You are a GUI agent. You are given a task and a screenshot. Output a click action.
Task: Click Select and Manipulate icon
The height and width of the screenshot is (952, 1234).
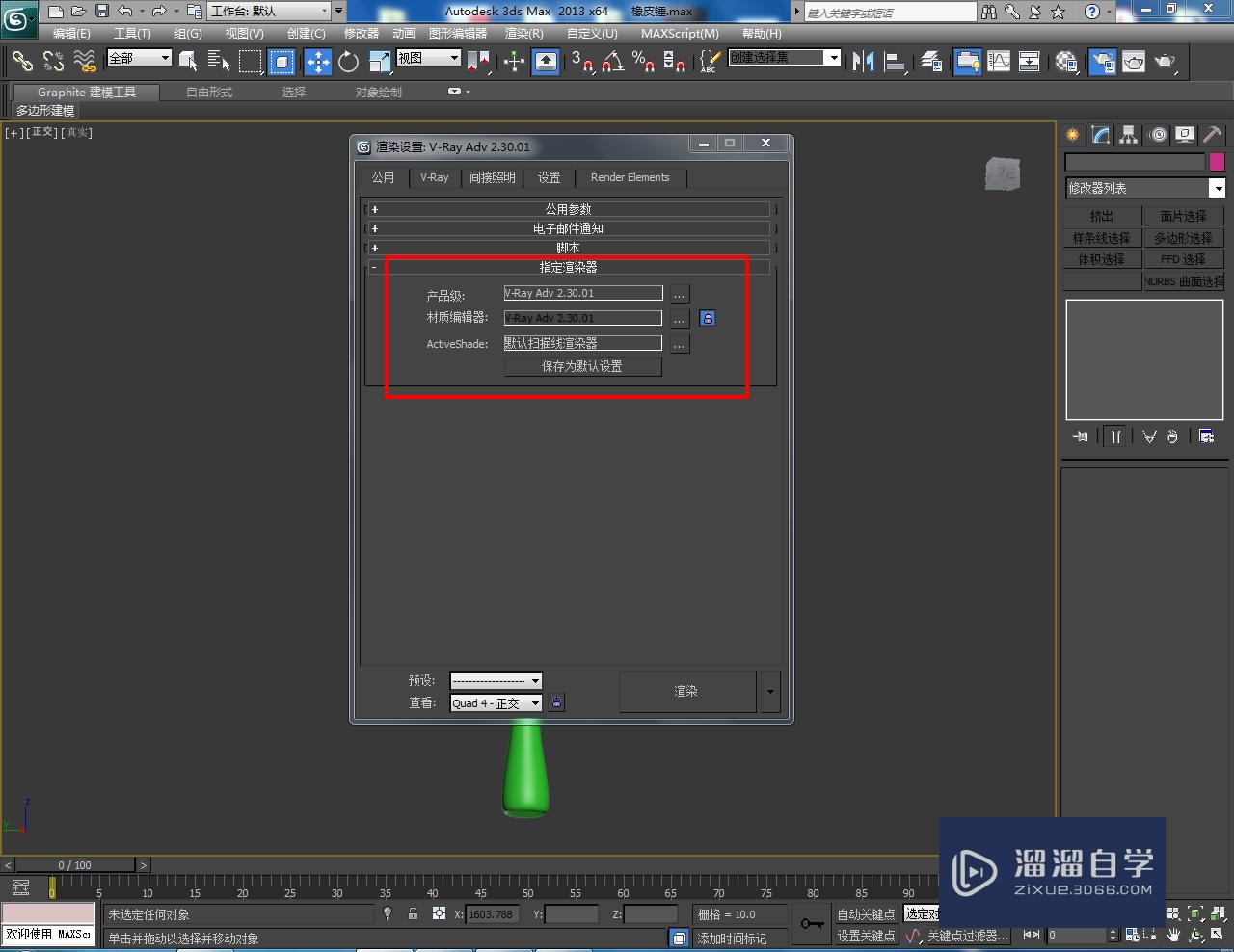(x=514, y=62)
